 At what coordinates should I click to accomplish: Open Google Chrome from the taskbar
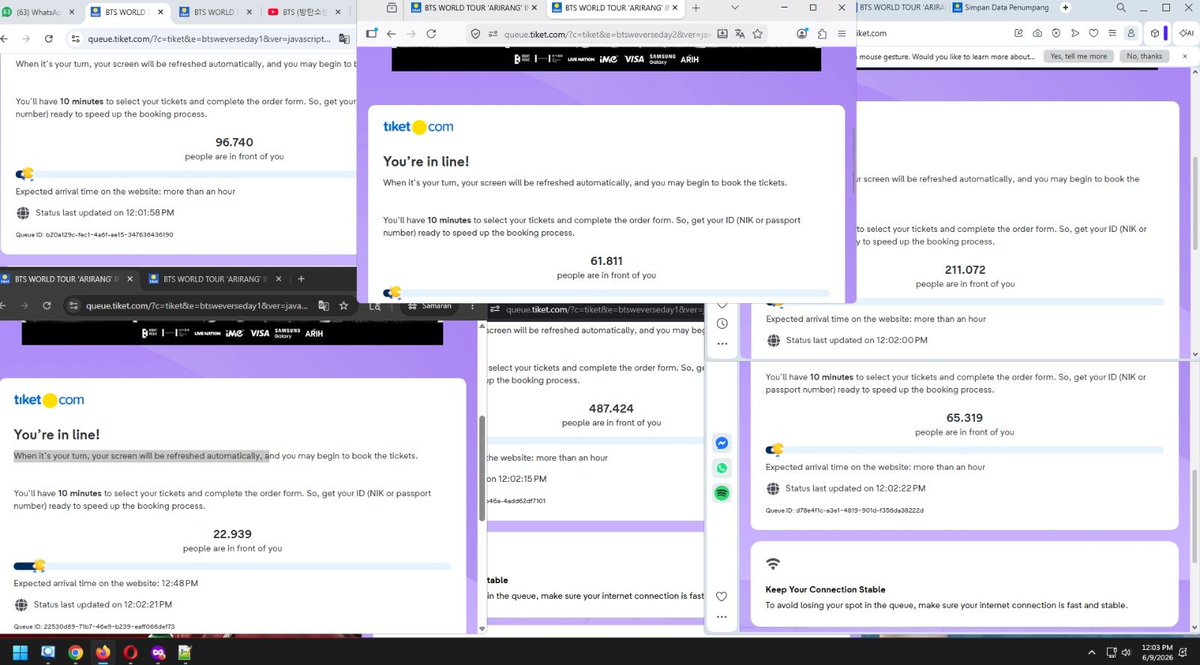click(75, 653)
